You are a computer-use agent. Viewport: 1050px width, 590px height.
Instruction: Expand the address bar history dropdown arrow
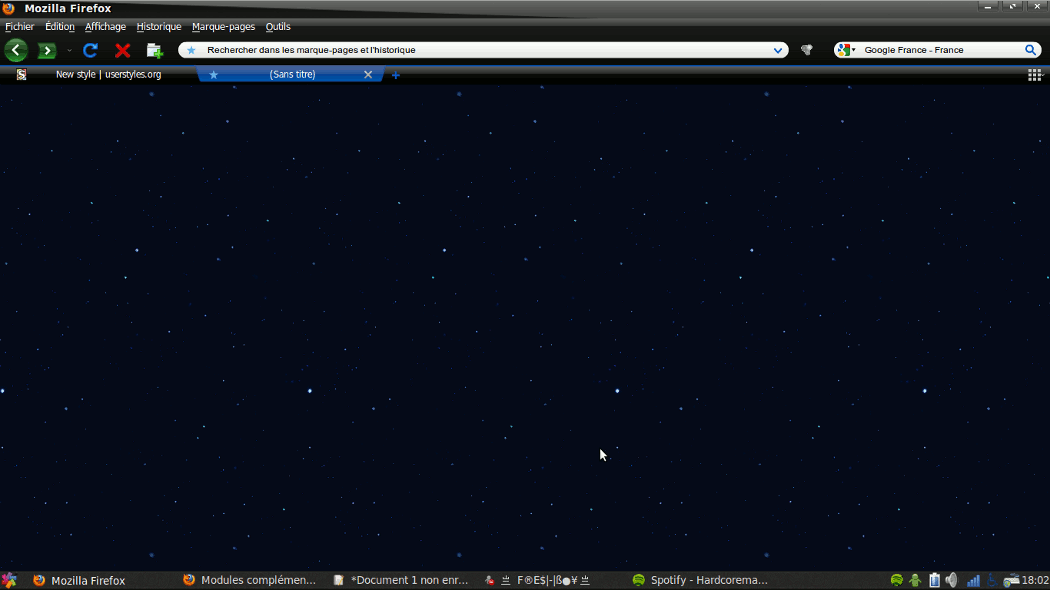point(777,50)
